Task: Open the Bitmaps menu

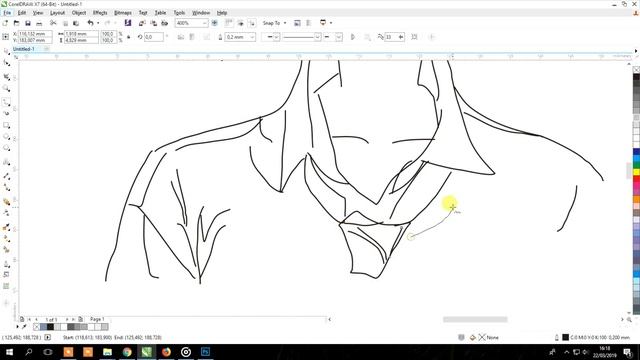Action: point(123,13)
